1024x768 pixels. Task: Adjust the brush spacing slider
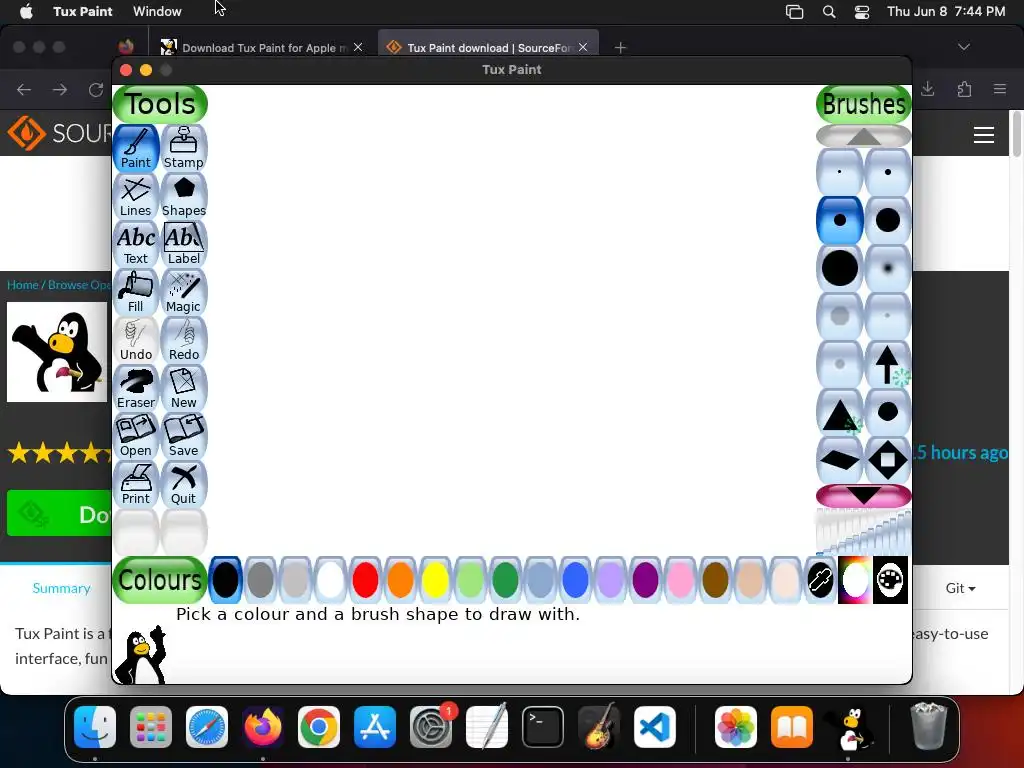click(863, 532)
